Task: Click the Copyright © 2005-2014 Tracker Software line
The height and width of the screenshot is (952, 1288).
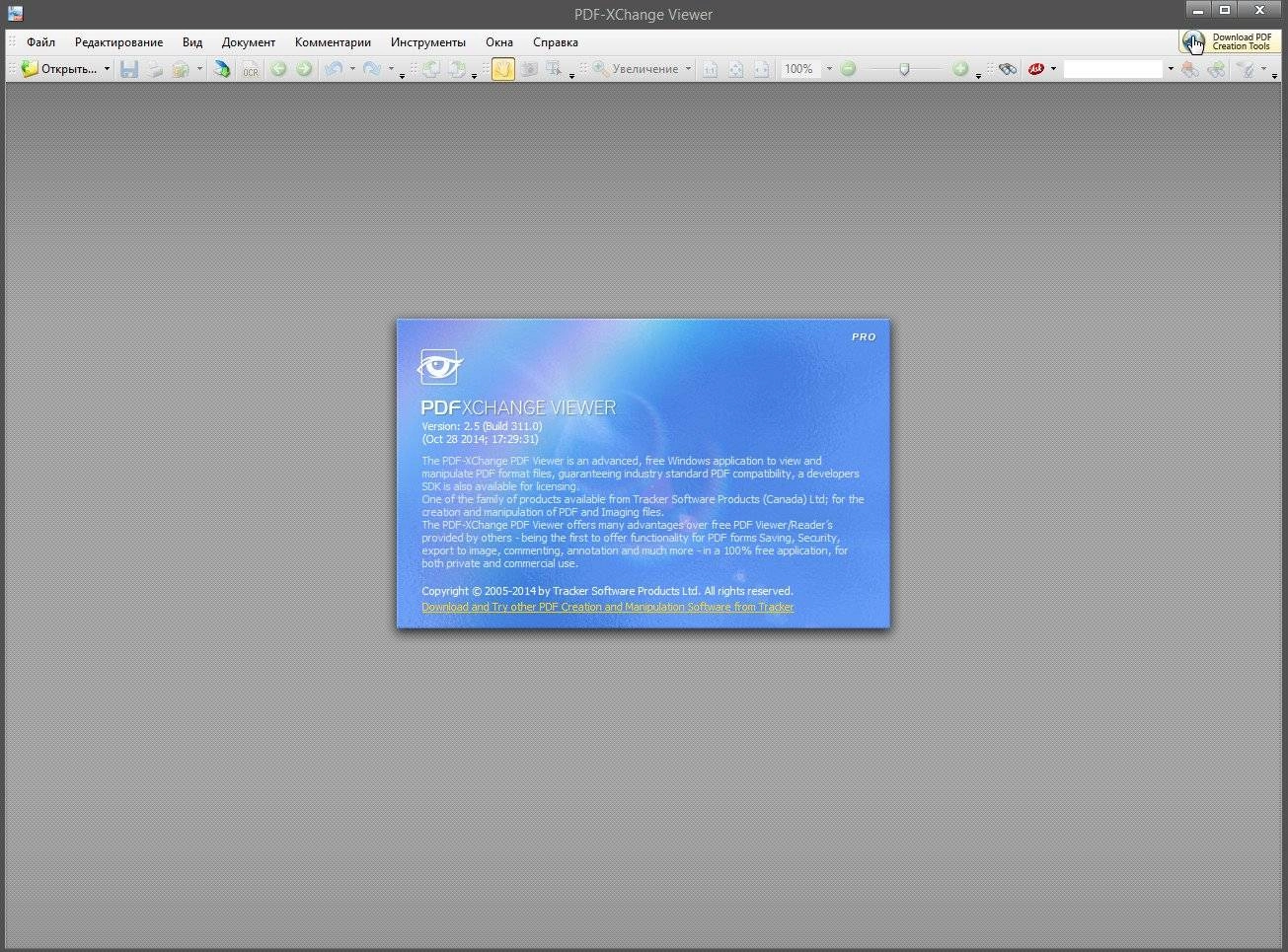Action: [607, 591]
